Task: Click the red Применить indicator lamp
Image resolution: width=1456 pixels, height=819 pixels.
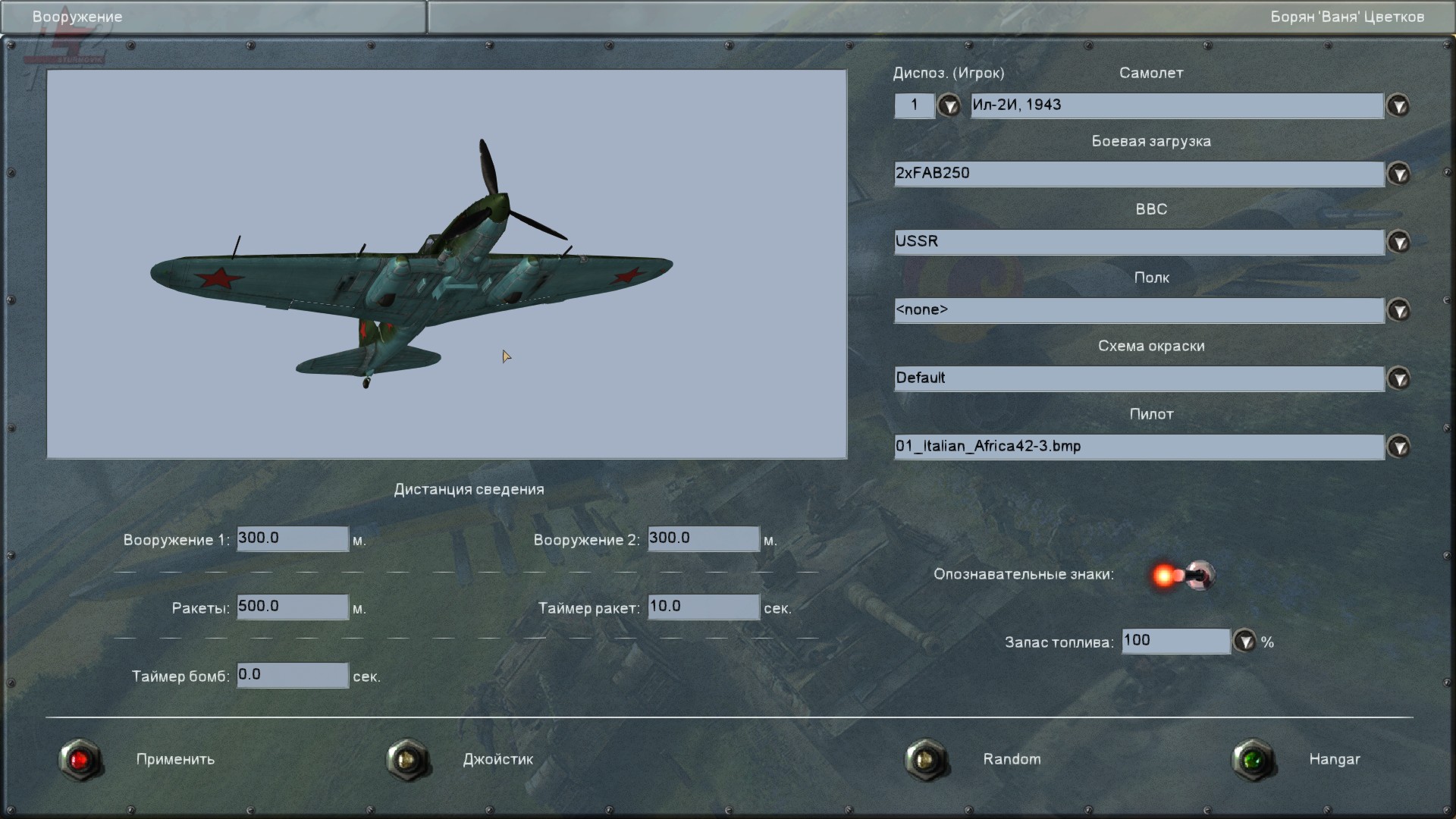Action: pos(80,759)
